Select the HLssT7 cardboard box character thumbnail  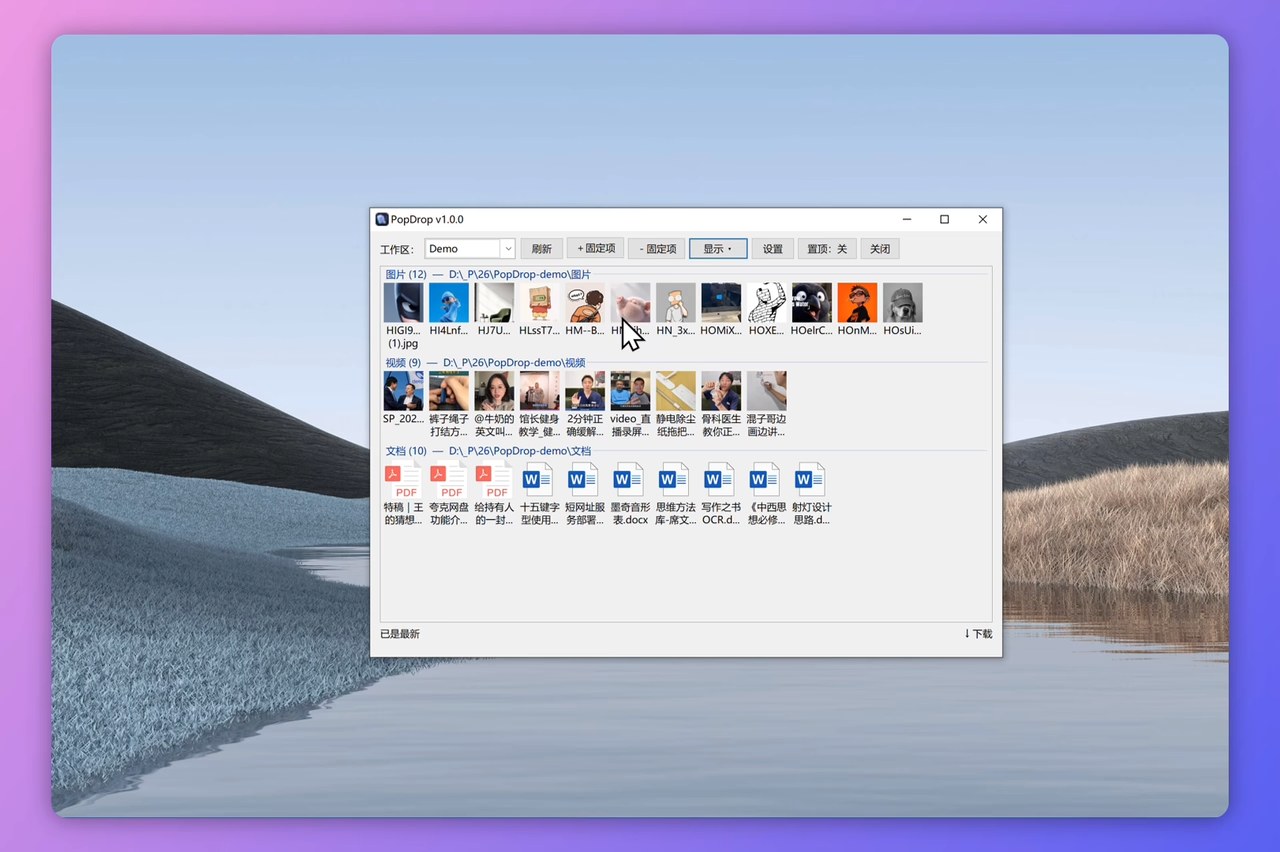point(540,303)
